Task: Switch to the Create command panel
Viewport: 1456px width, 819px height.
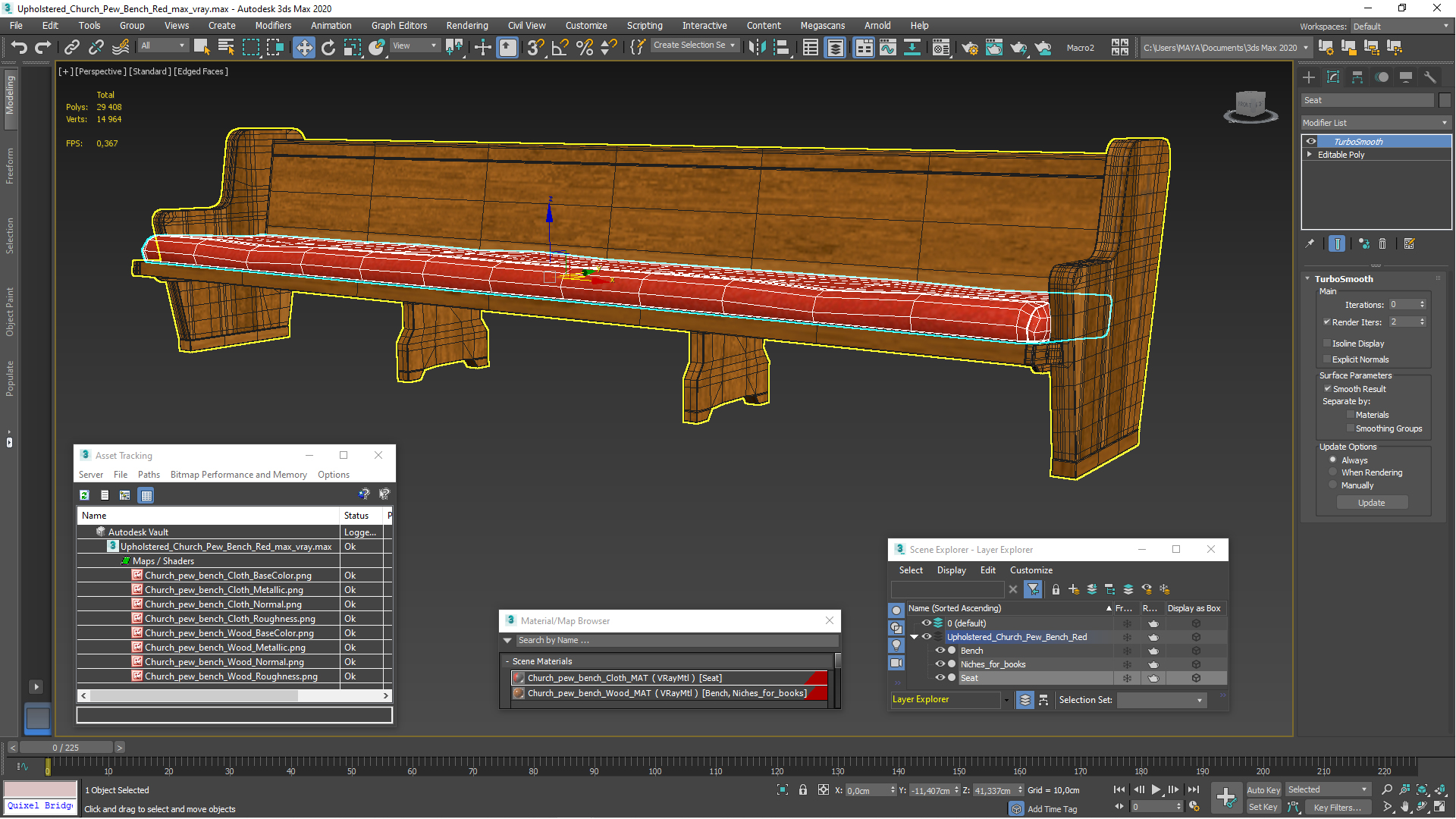Action: coord(1309,77)
